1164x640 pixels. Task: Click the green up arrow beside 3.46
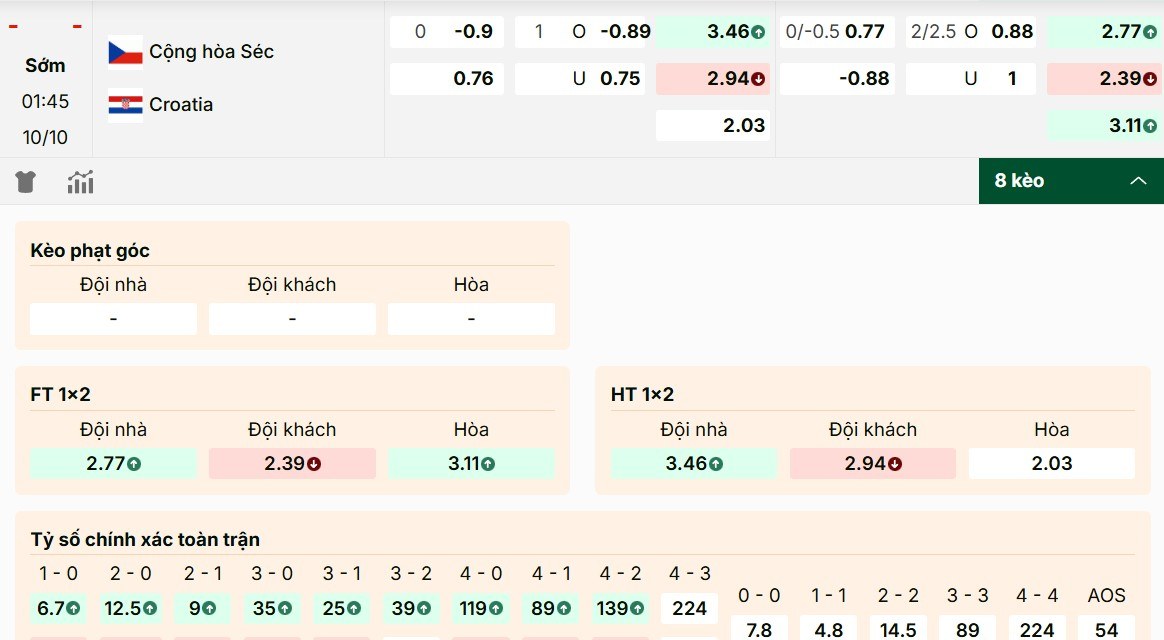click(x=758, y=32)
